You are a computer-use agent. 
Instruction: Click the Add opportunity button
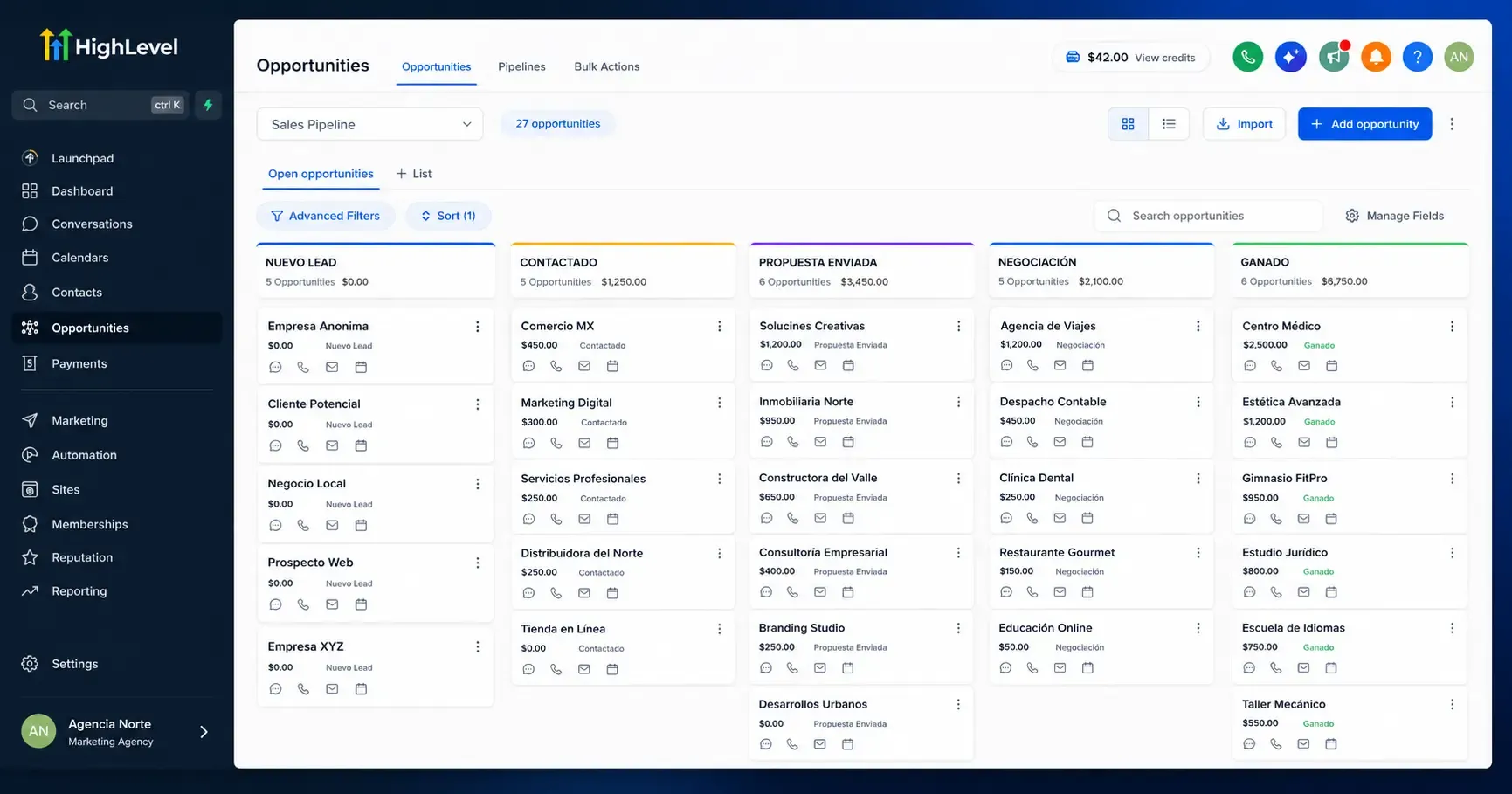(x=1364, y=124)
